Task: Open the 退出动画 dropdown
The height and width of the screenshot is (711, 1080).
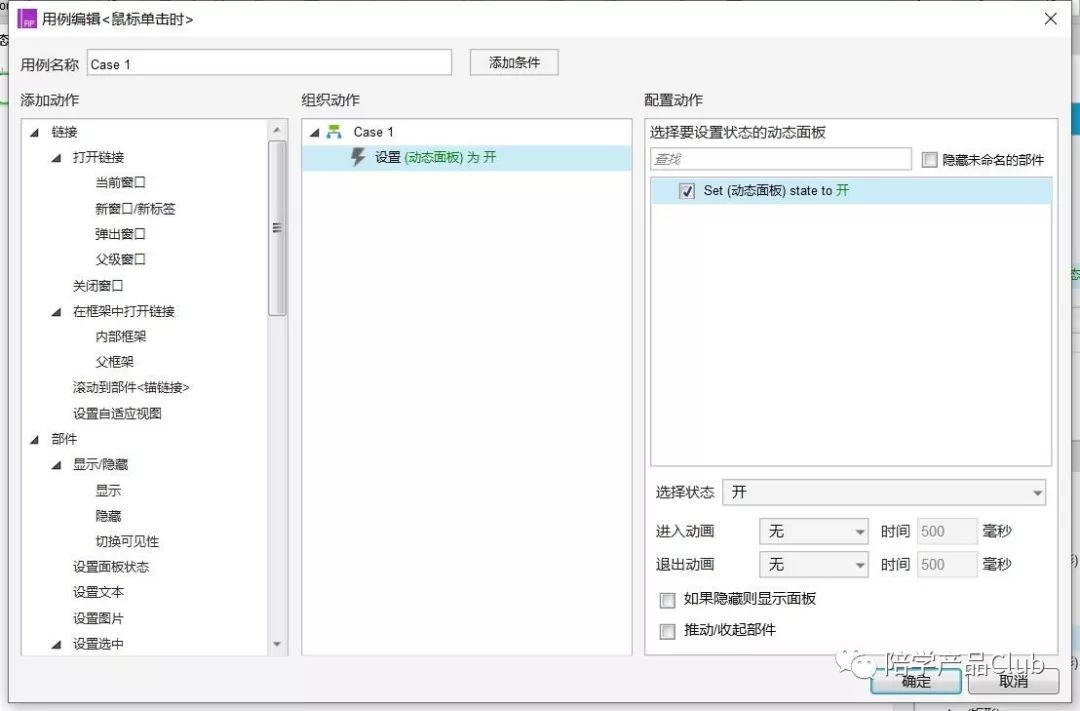Action: tap(813, 565)
